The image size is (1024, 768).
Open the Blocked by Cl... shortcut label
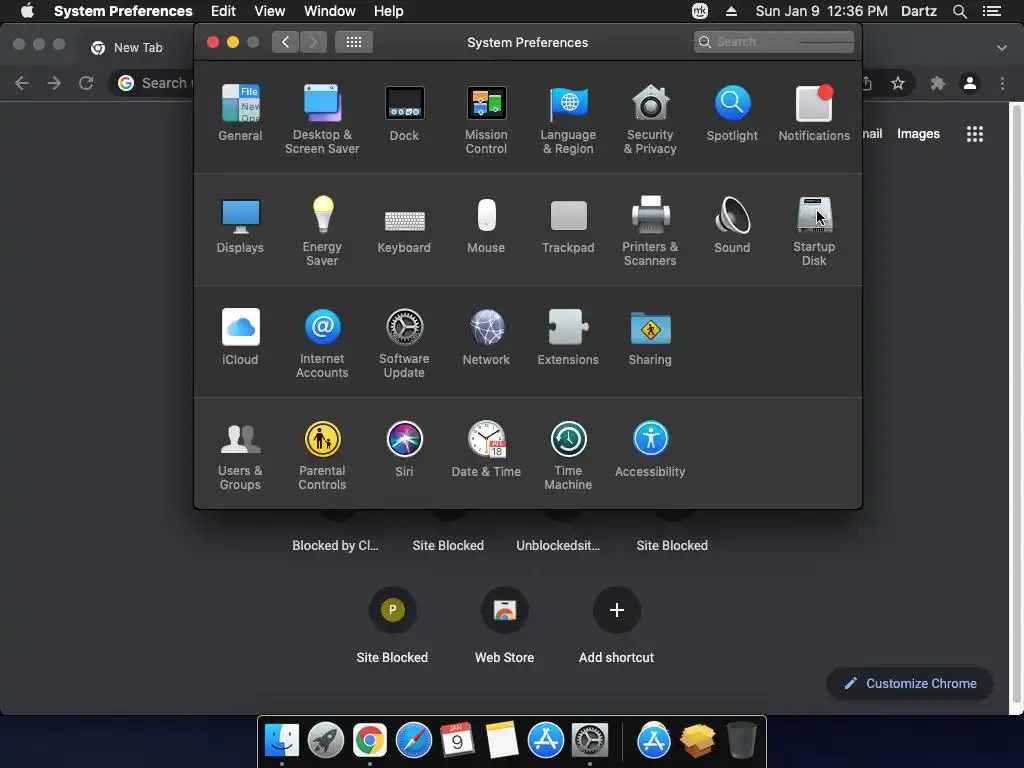336,545
